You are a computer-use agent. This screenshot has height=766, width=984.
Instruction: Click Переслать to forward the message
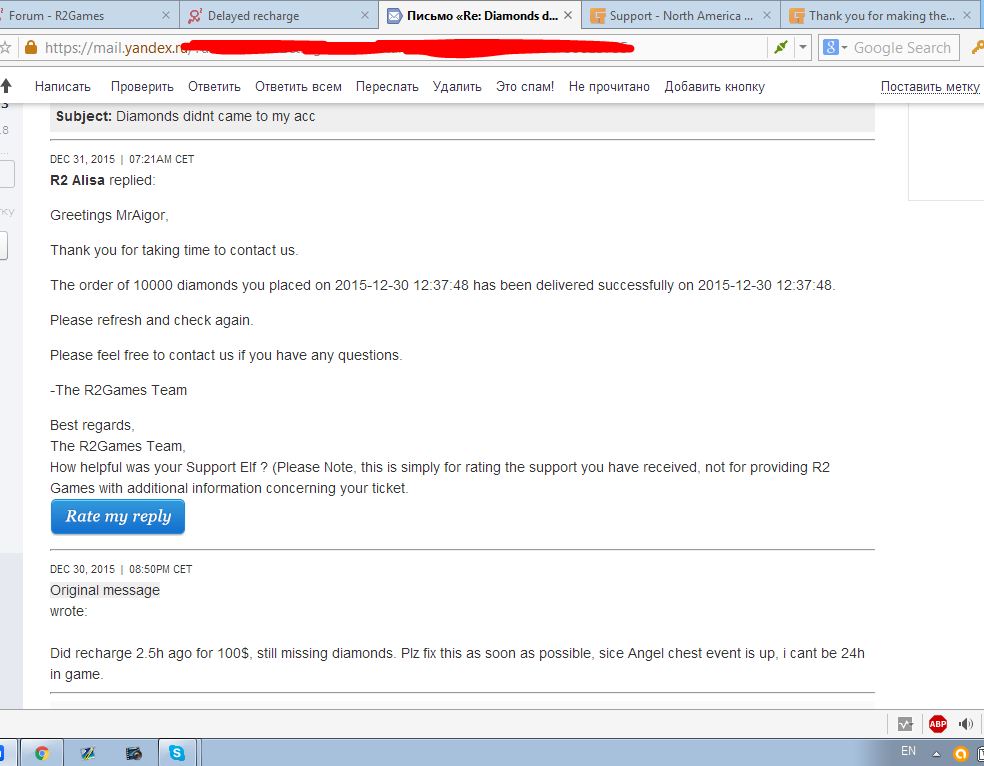pyautogui.click(x=387, y=87)
